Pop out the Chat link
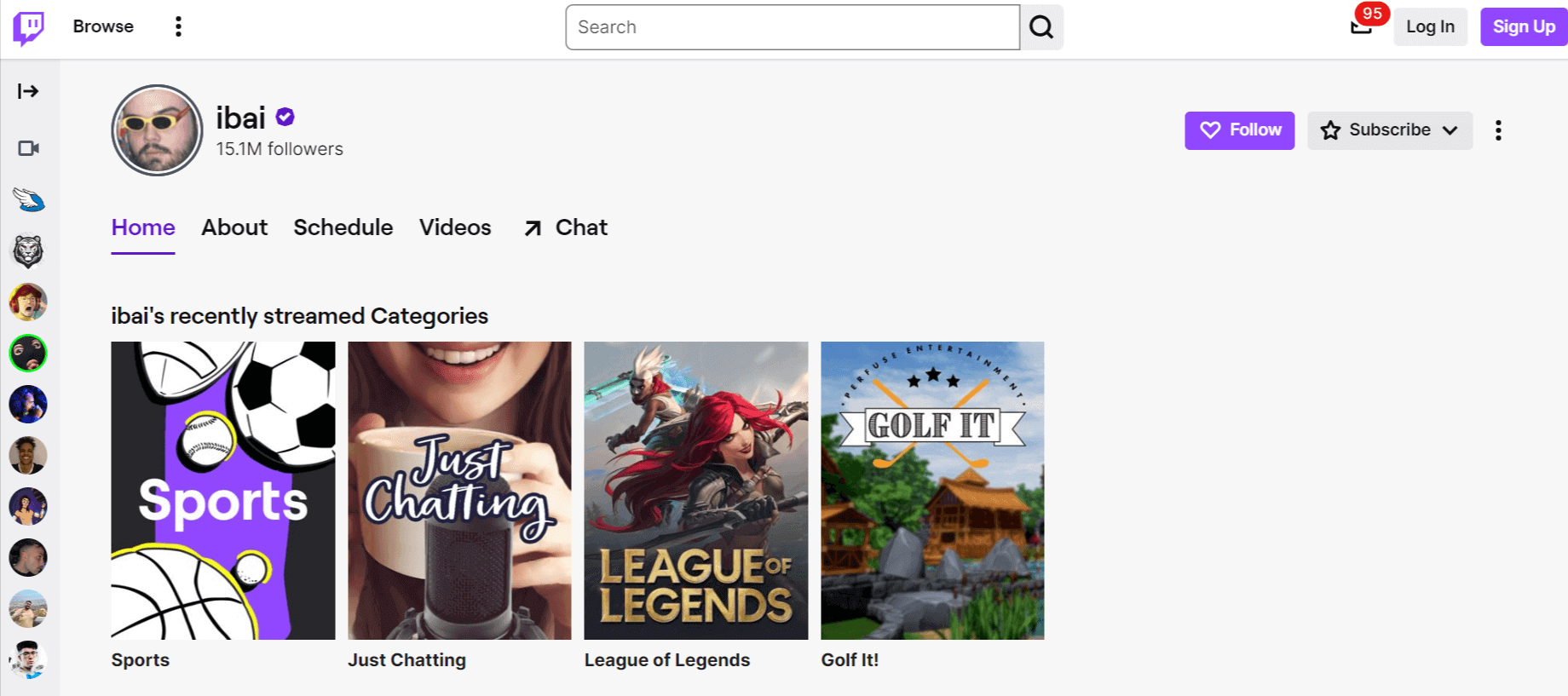 [565, 227]
